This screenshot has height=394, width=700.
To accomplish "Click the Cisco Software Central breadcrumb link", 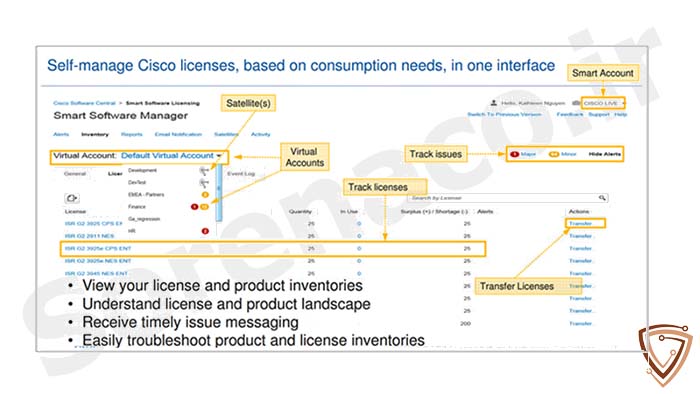I will (84, 103).
